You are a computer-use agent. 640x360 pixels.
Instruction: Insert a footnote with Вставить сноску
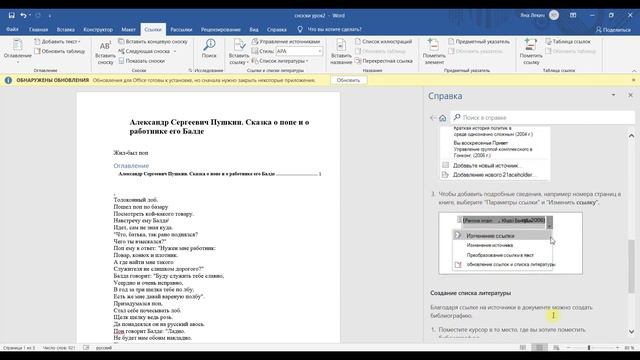coord(105,53)
